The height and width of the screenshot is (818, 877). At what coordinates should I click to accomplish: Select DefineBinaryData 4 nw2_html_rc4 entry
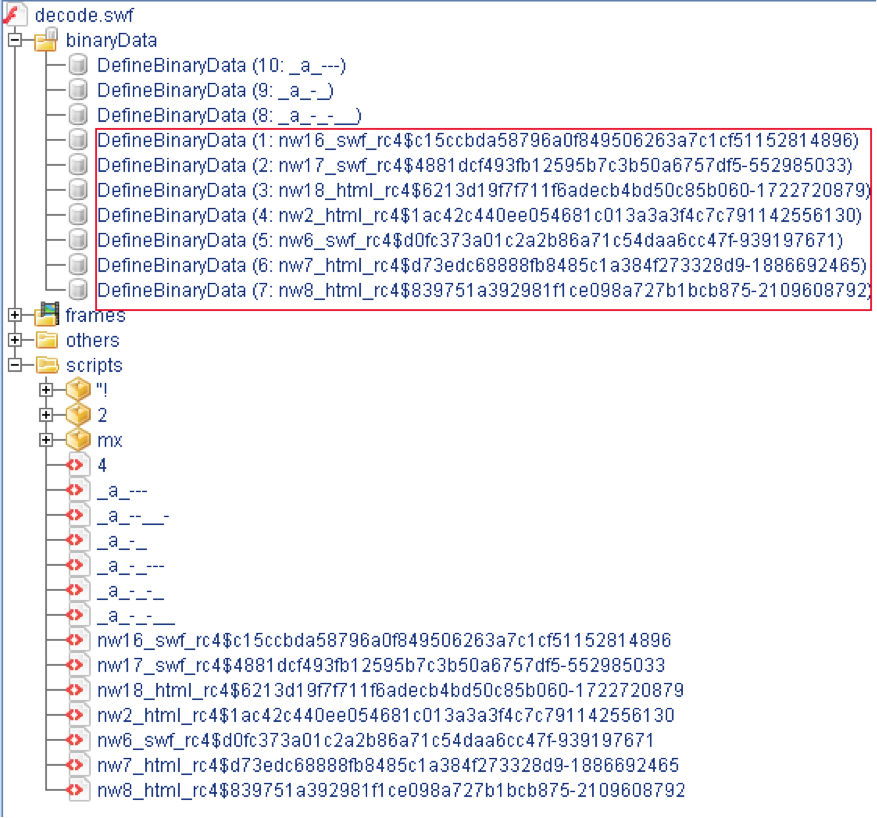point(479,215)
